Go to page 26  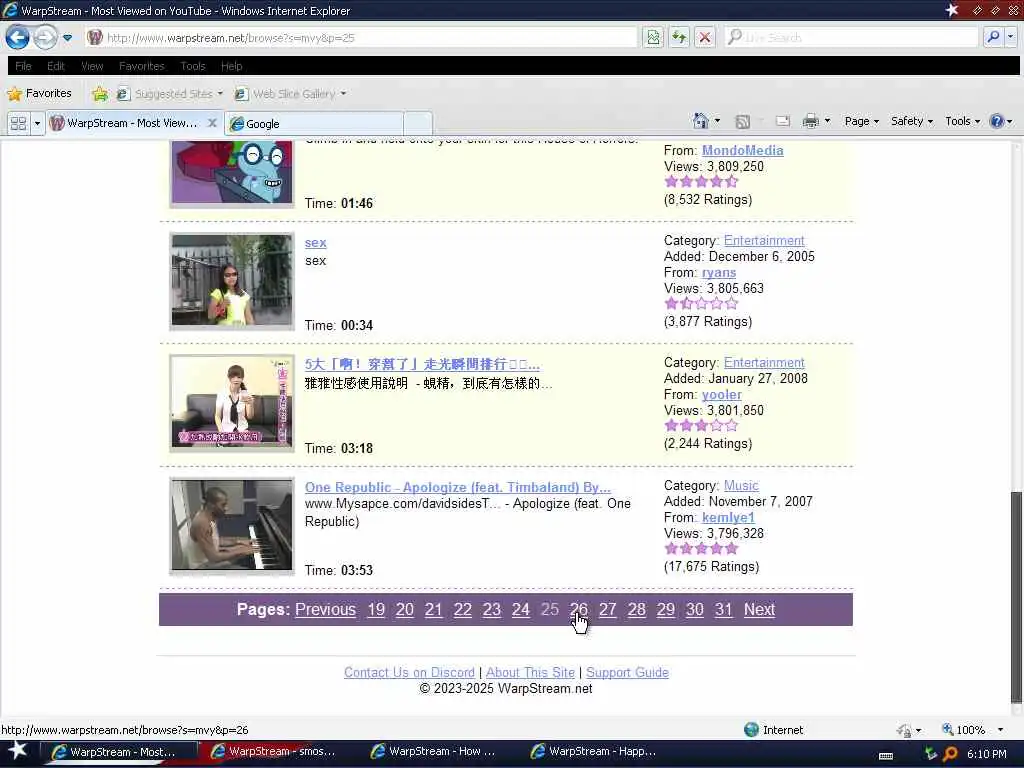click(x=579, y=609)
